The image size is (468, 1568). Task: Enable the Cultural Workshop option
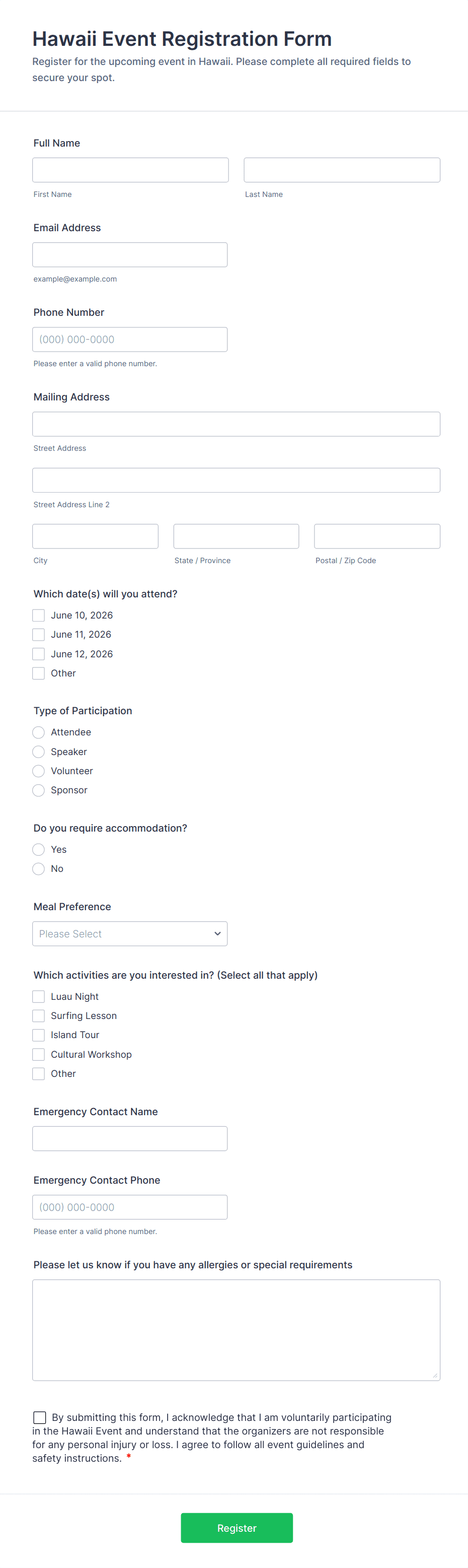tap(38, 1054)
